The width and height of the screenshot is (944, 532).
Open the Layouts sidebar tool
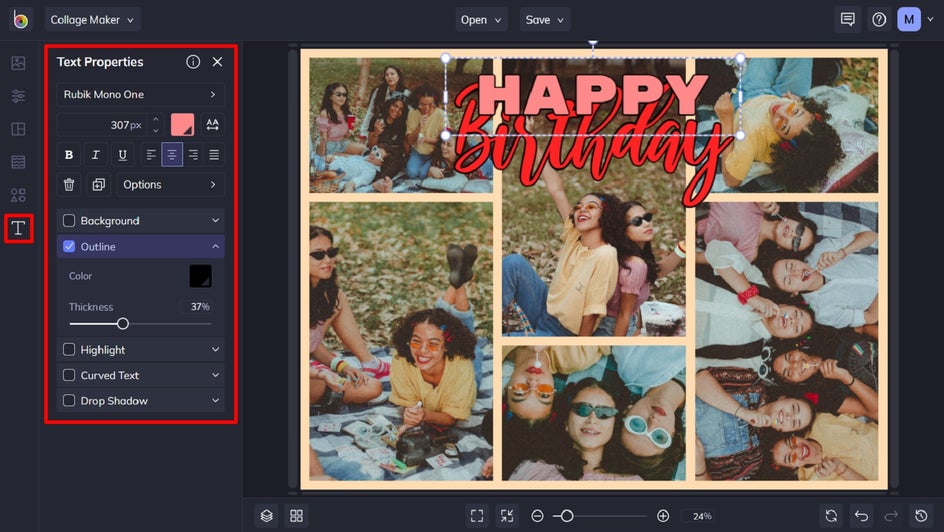point(18,129)
